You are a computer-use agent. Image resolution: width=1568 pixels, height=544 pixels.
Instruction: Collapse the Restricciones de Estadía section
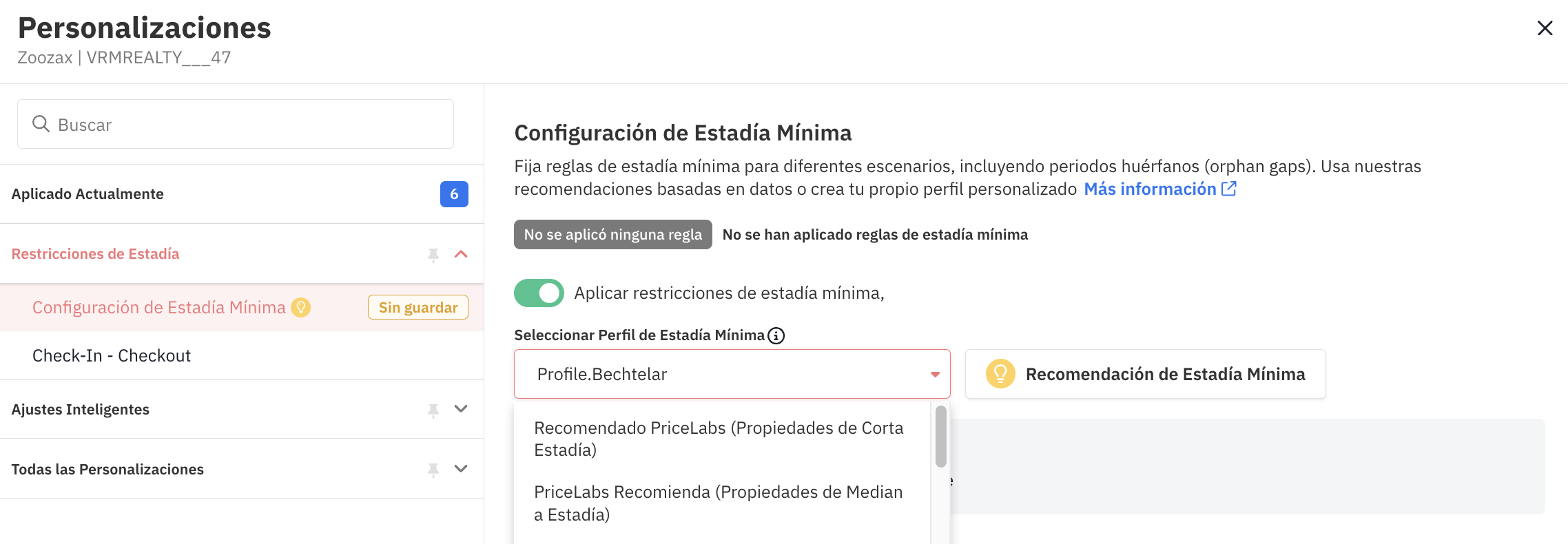click(x=461, y=254)
